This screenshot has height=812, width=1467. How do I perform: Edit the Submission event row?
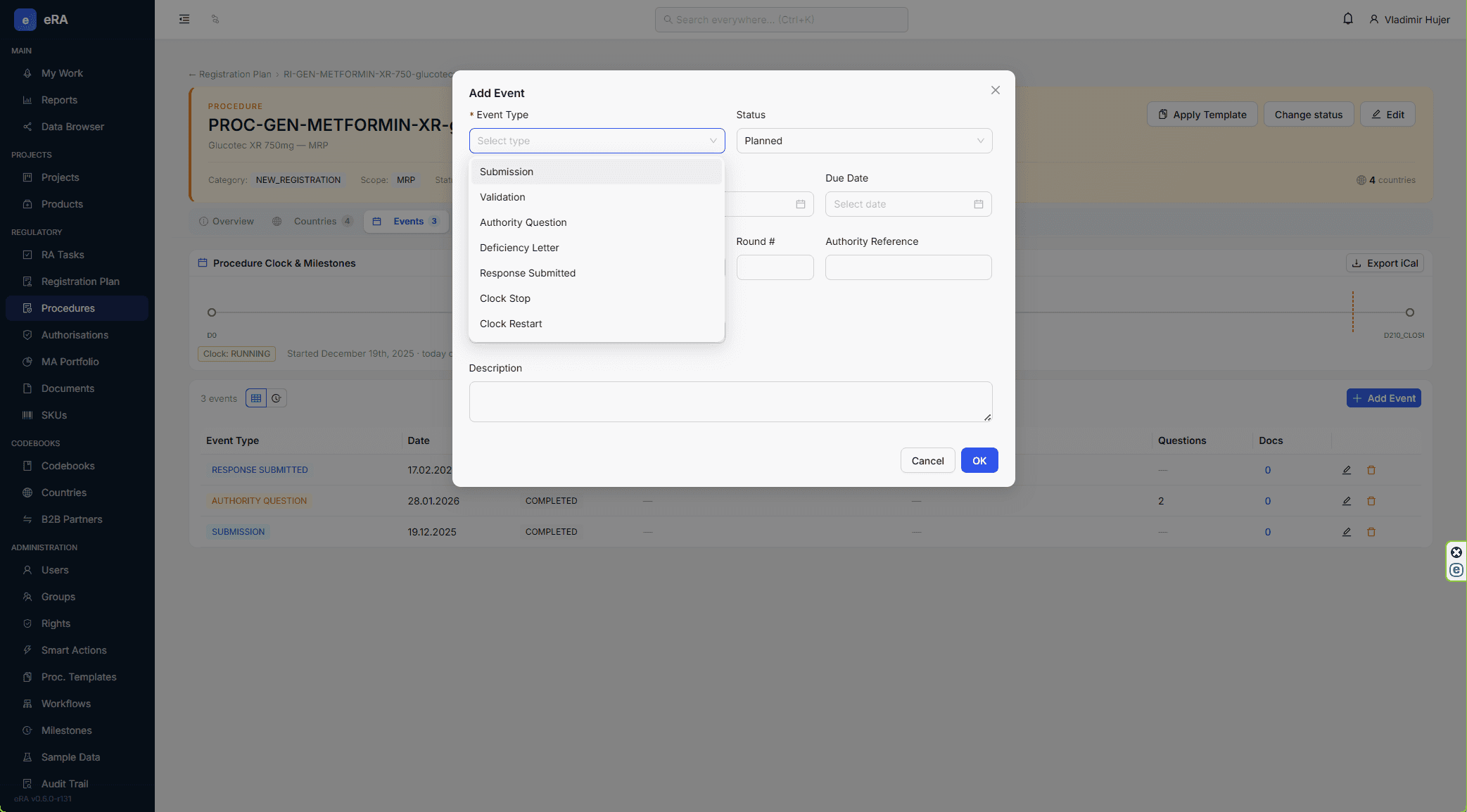point(1346,532)
